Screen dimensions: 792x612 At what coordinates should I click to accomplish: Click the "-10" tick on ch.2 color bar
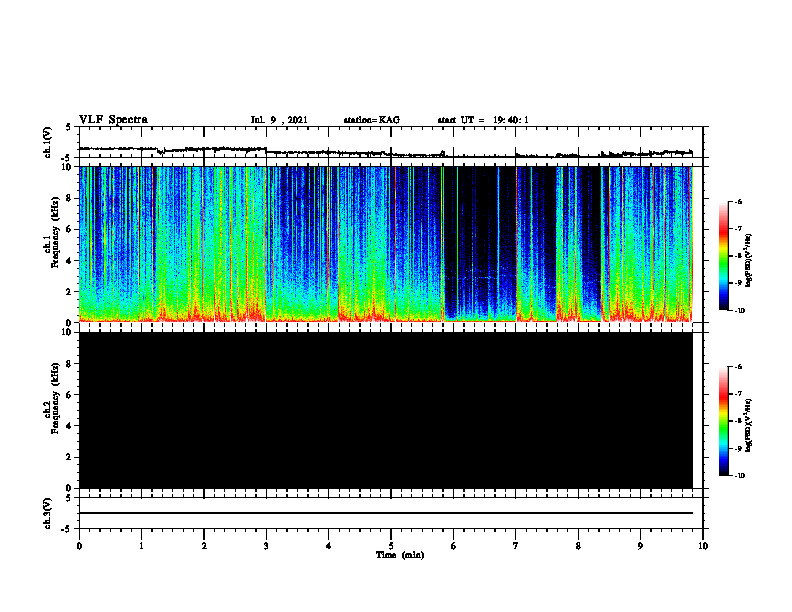click(739, 476)
